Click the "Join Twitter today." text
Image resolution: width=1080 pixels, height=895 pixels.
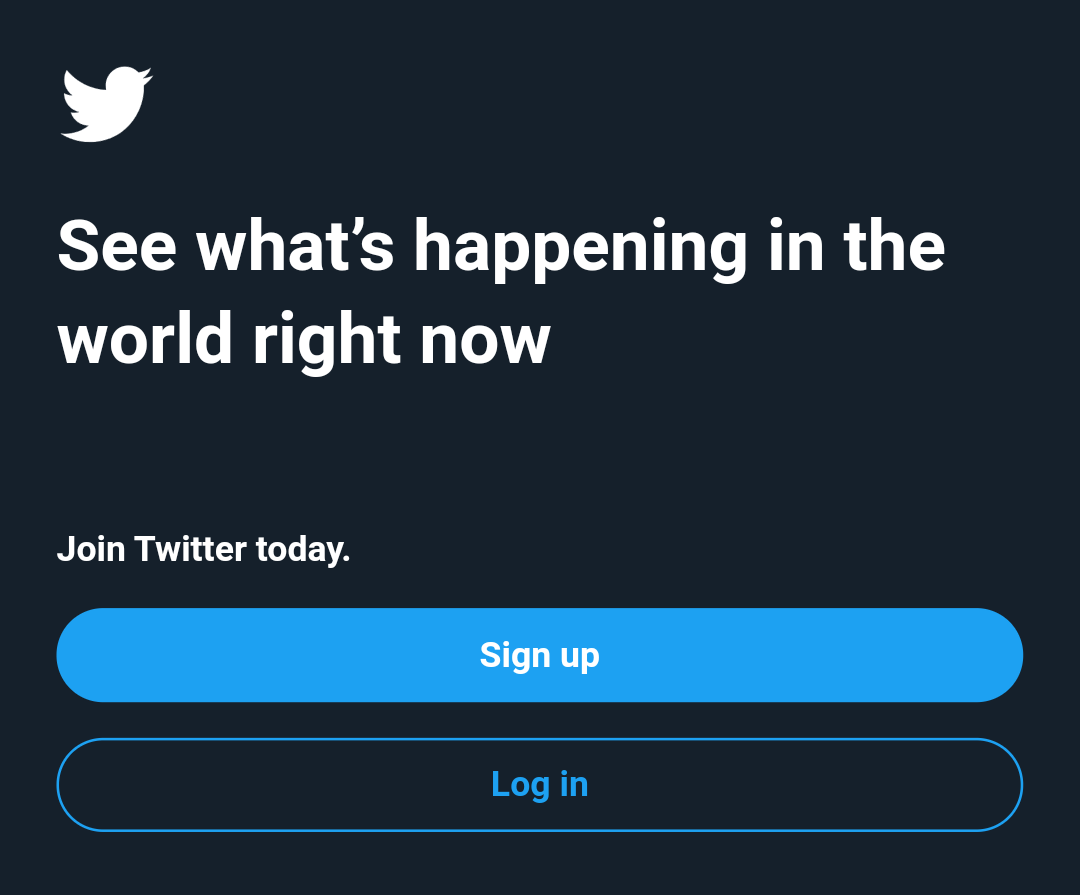tap(203, 549)
